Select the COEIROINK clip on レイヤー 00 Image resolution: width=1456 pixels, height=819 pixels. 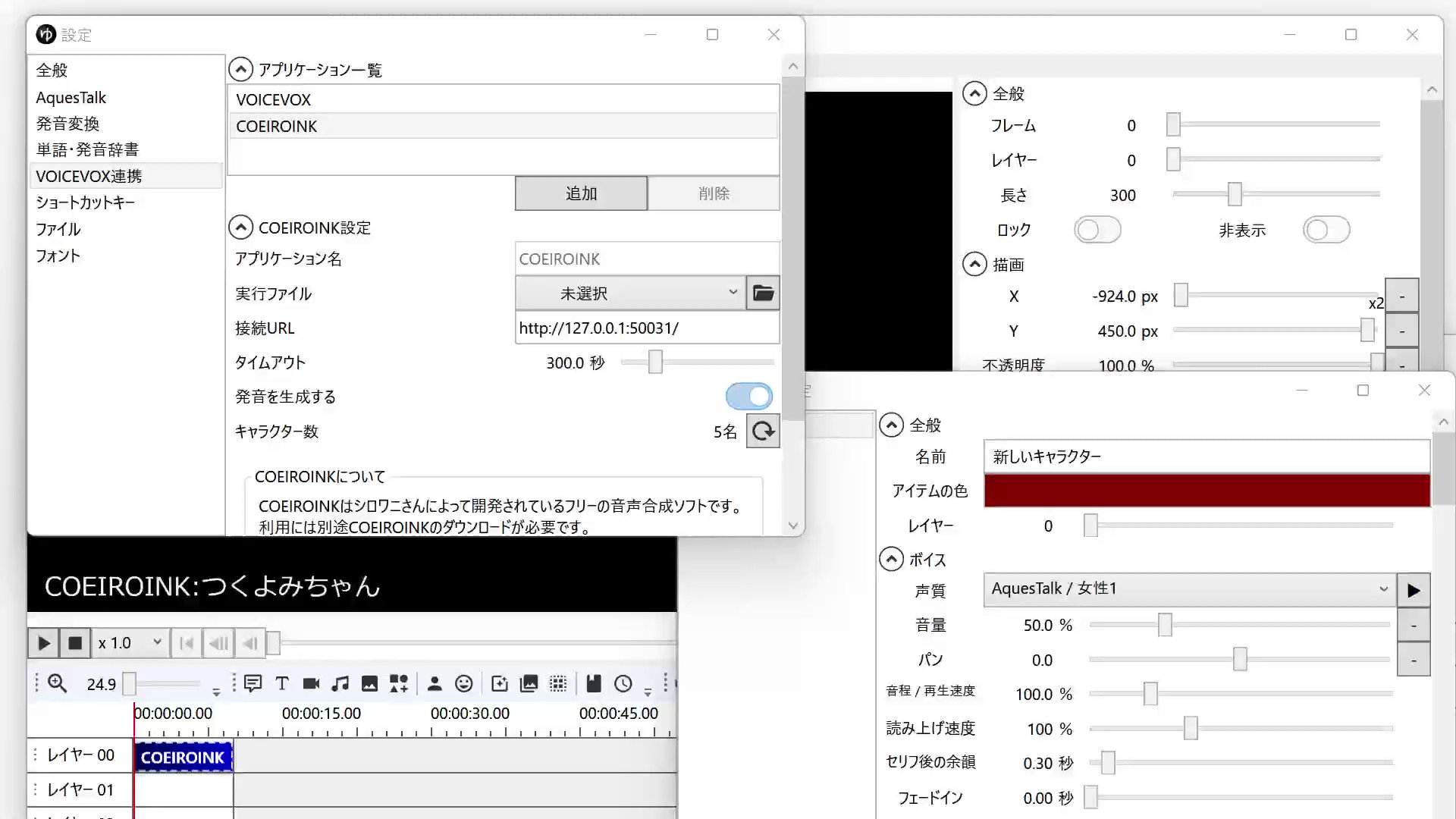point(183,757)
